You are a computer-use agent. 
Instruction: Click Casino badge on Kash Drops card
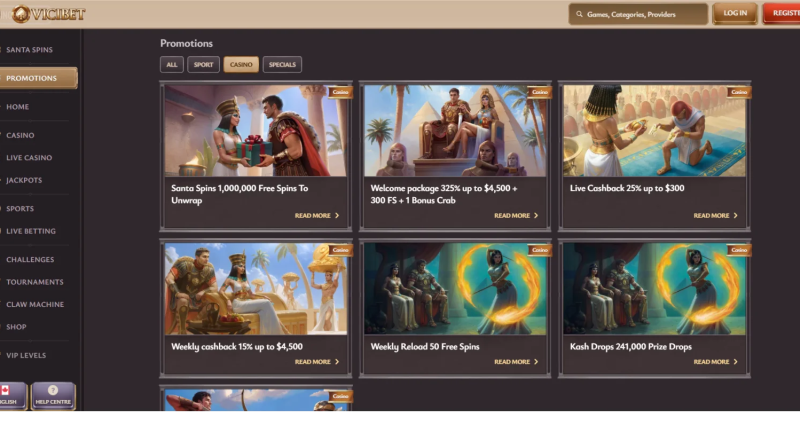[739, 250]
